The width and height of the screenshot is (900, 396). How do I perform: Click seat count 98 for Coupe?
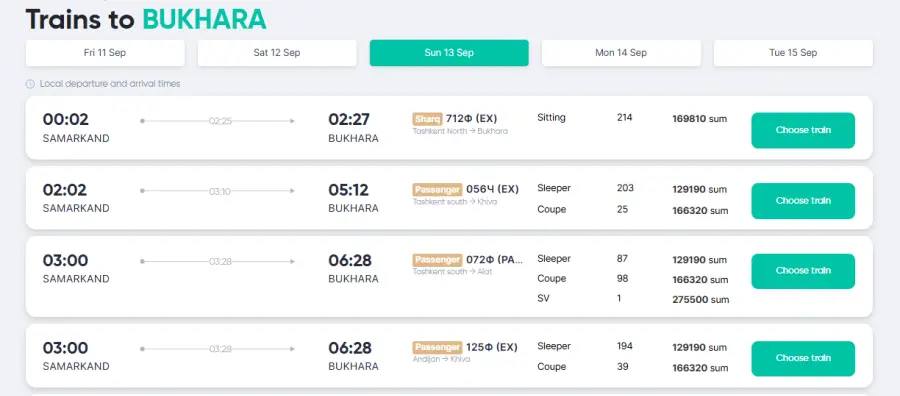coord(623,278)
